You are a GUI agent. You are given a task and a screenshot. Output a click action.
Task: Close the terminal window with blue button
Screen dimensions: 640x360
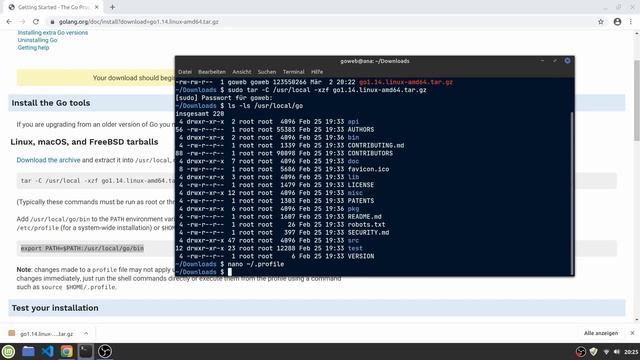pyautogui.click(x=567, y=61)
